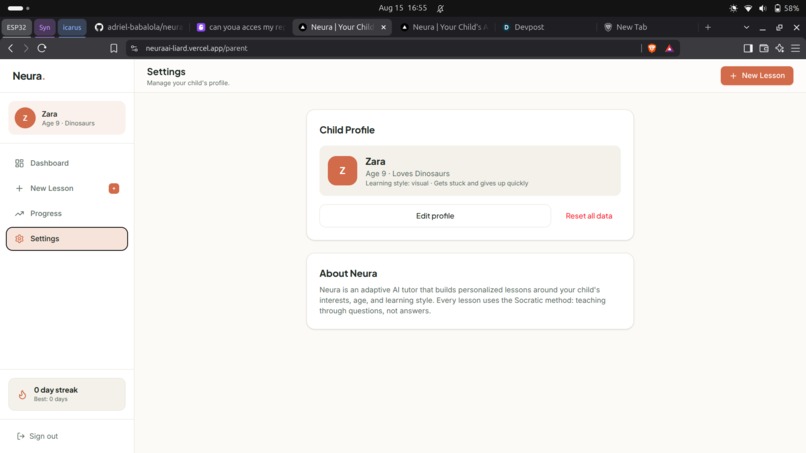Open Progress from the sidebar
This screenshot has width=806, height=453.
tap(67, 213)
